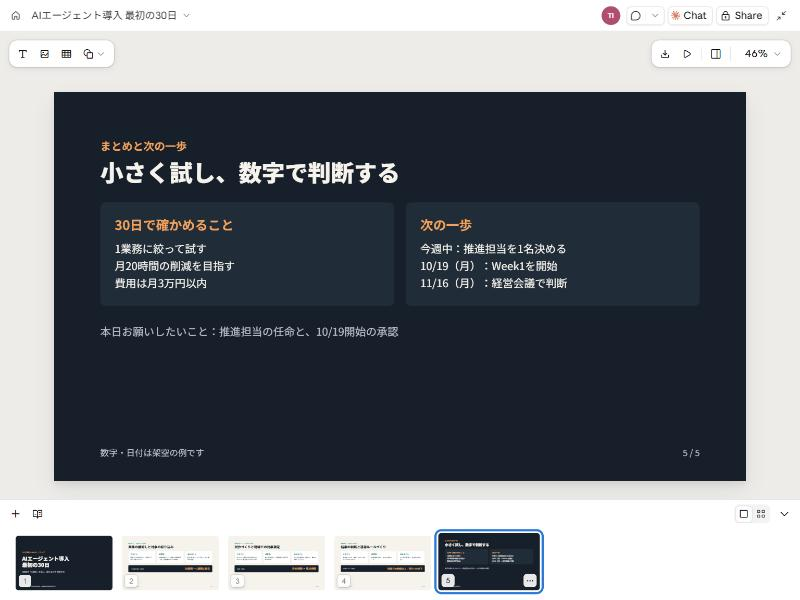The image size is (800, 600).
Task: Select slide 3 thumbnail
Action: coord(277,562)
